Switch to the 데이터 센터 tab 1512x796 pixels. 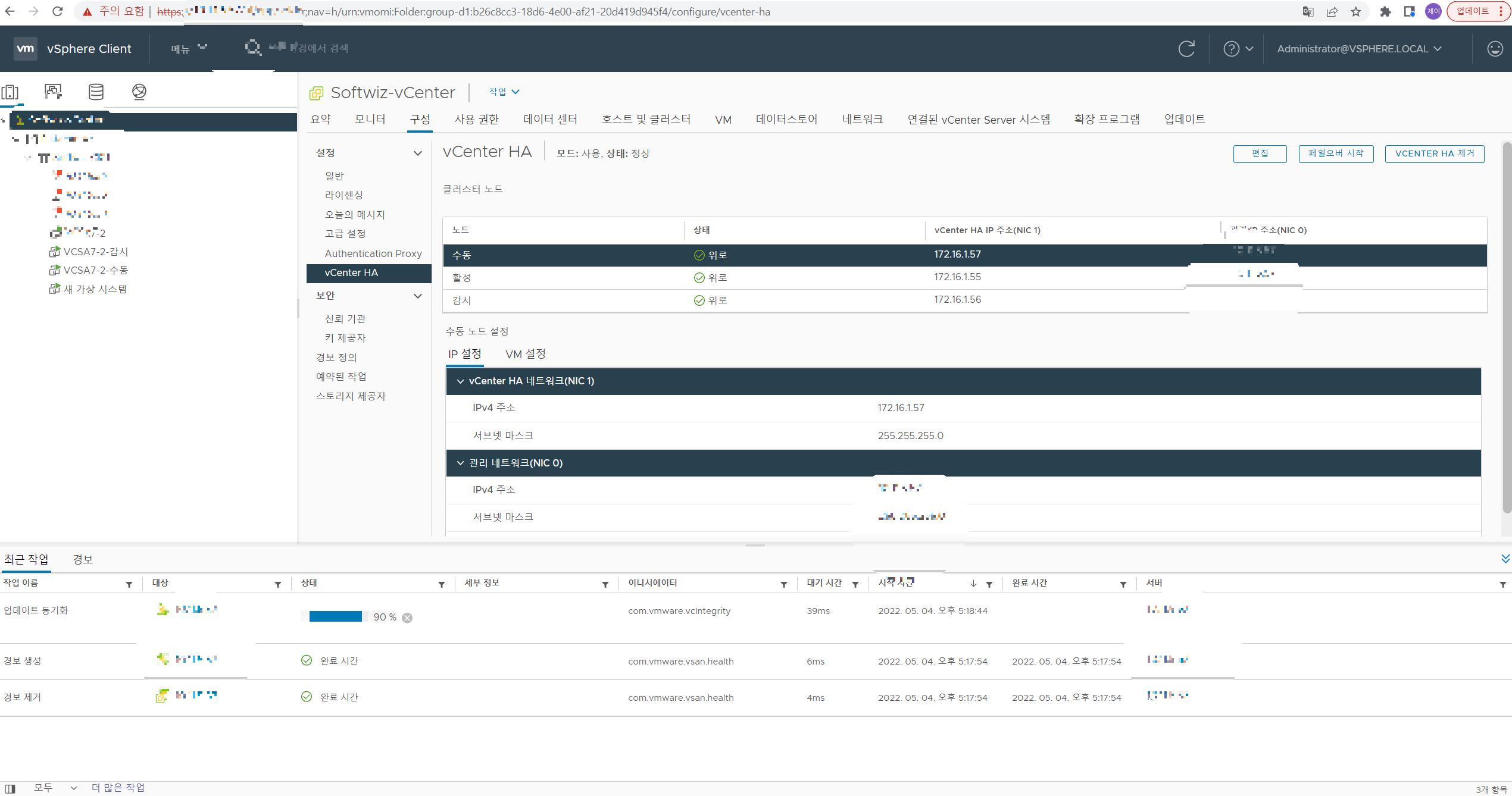click(x=550, y=120)
